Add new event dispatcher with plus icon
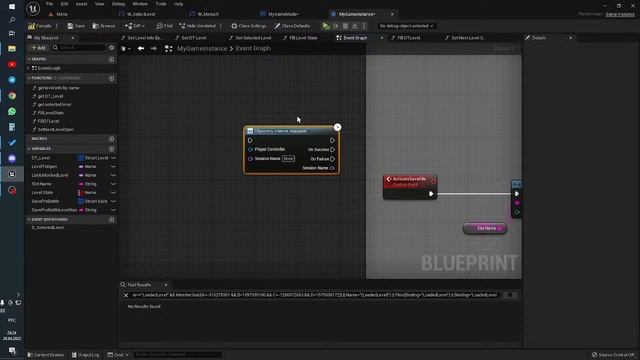This screenshot has width=640, height=360. 111,220
